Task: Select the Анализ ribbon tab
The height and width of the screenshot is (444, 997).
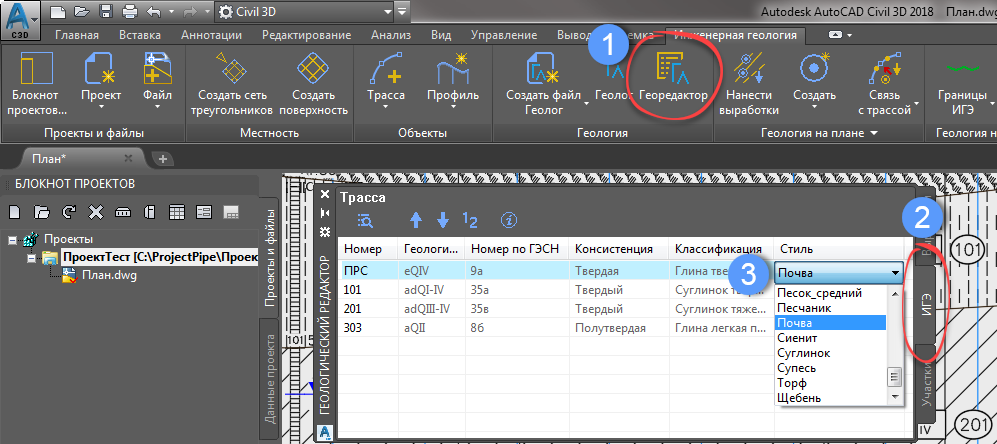Action: point(391,35)
